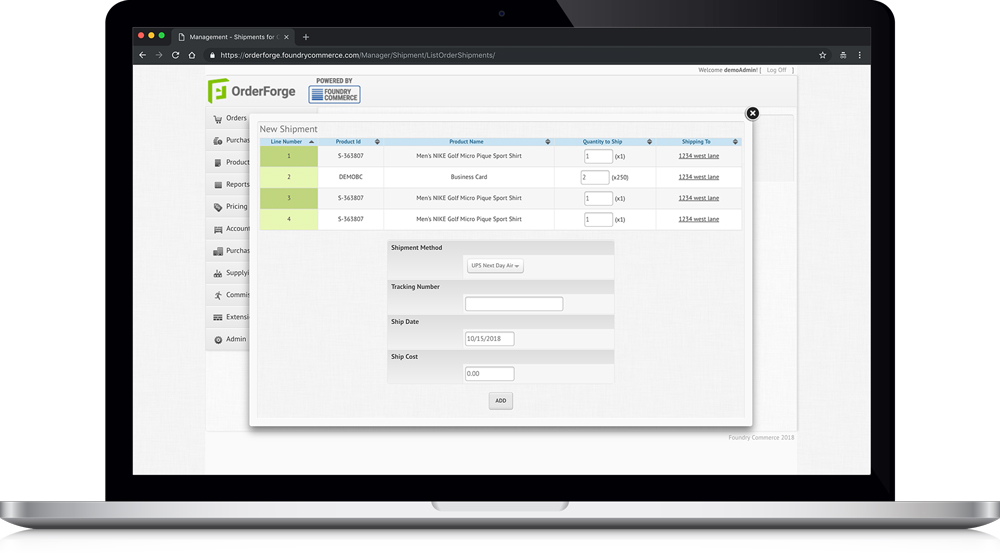Click the Log Off link
The image size is (1000, 556).
(776, 70)
